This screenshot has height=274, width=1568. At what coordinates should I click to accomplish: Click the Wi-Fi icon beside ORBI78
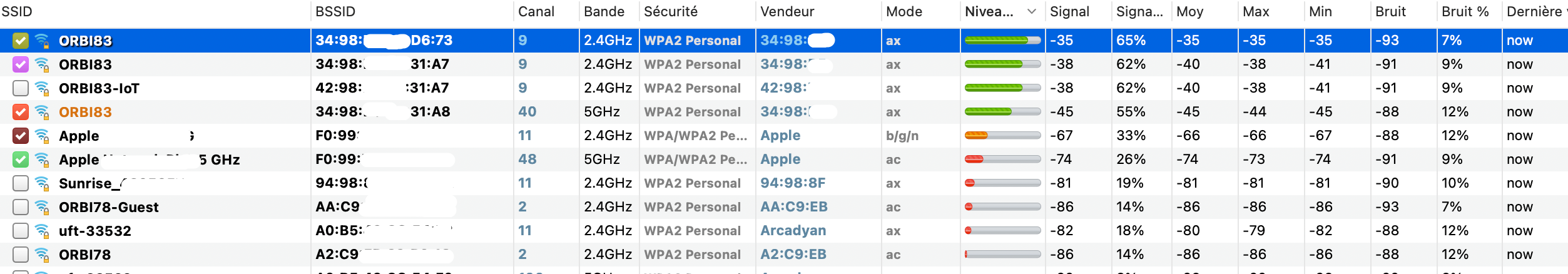[x=42, y=255]
